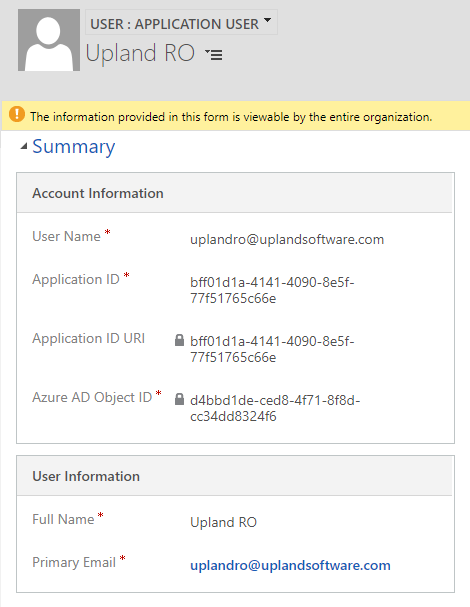
Task: Open the User: Application User form selector
Action: [181, 22]
